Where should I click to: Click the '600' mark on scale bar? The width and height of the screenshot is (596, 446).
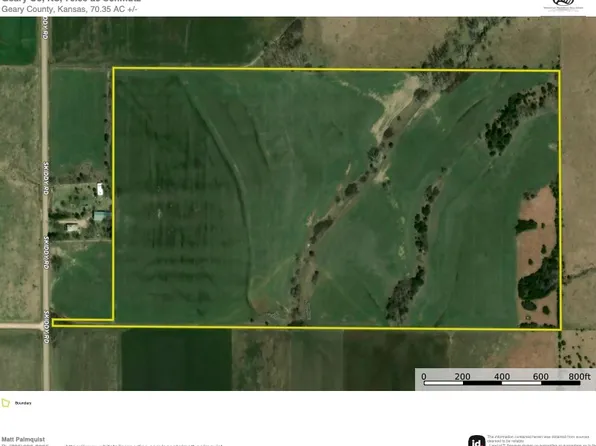[x=541, y=376]
